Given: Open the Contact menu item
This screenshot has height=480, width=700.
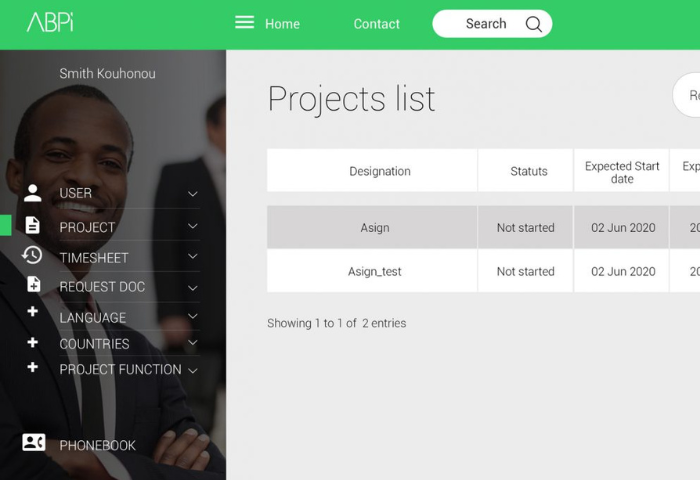Looking at the screenshot, I should [376, 24].
